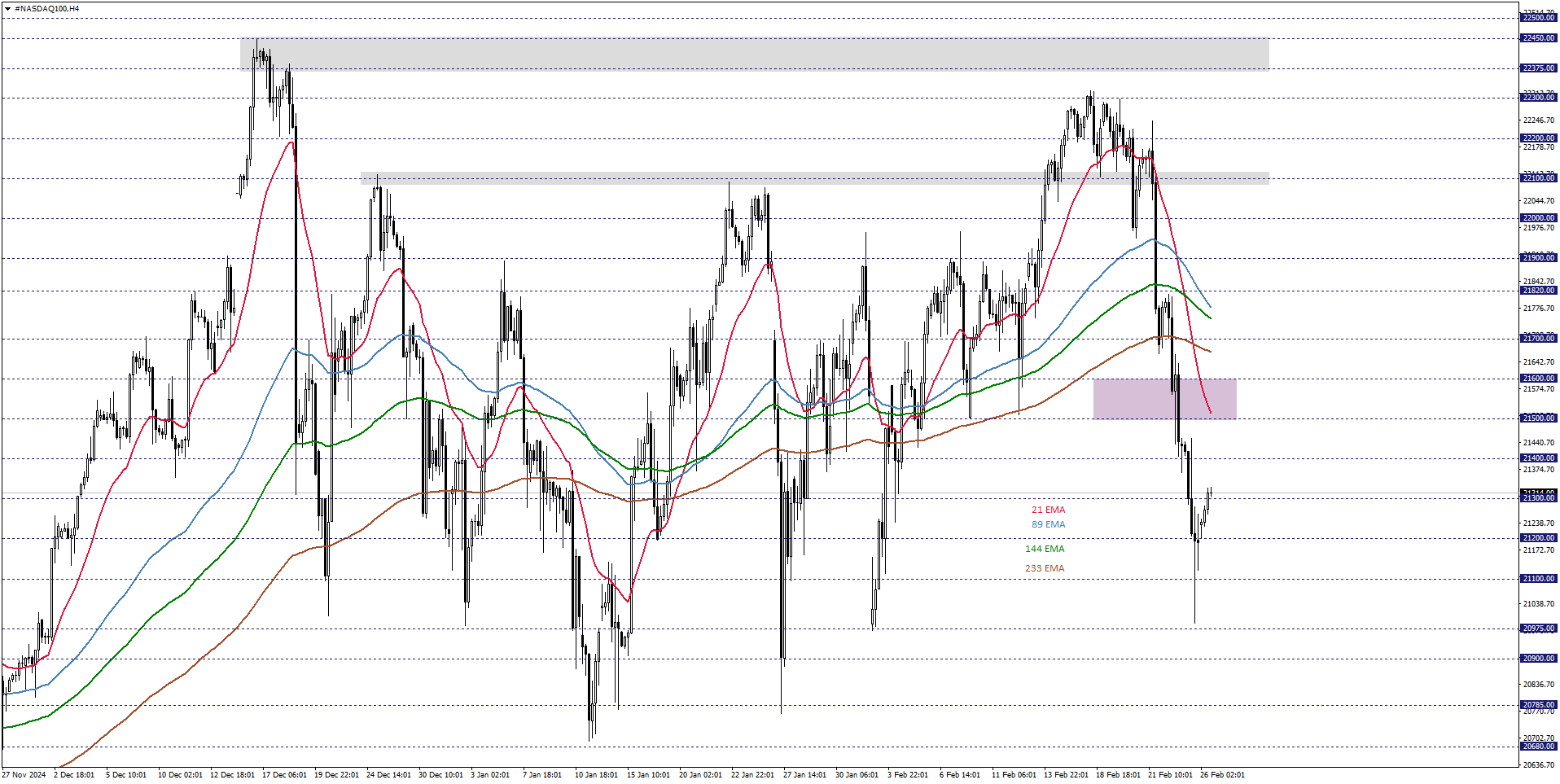The height and width of the screenshot is (784, 1560).
Task: Click the 22044.70 scale value
Action: pos(1538,201)
